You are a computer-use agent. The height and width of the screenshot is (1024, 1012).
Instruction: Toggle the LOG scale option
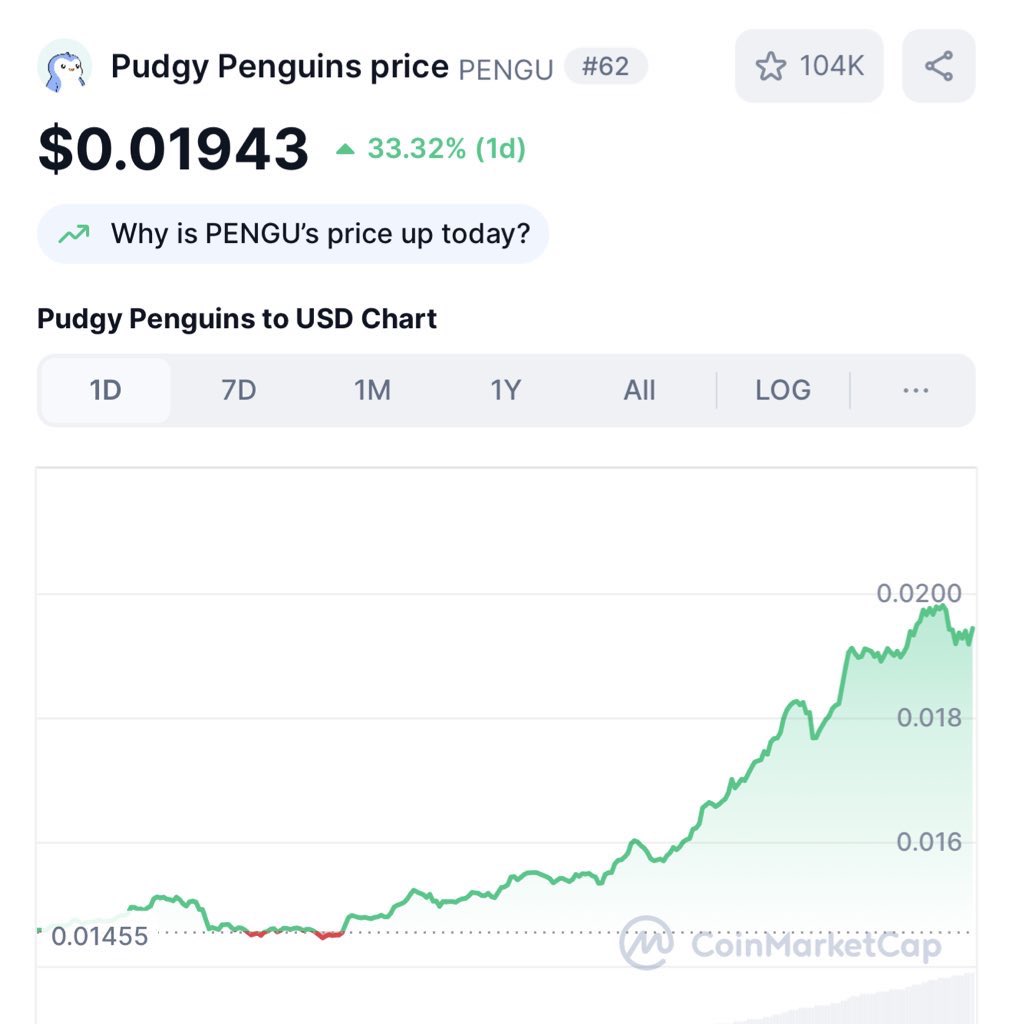pyautogui.click(x=783, y=391)
